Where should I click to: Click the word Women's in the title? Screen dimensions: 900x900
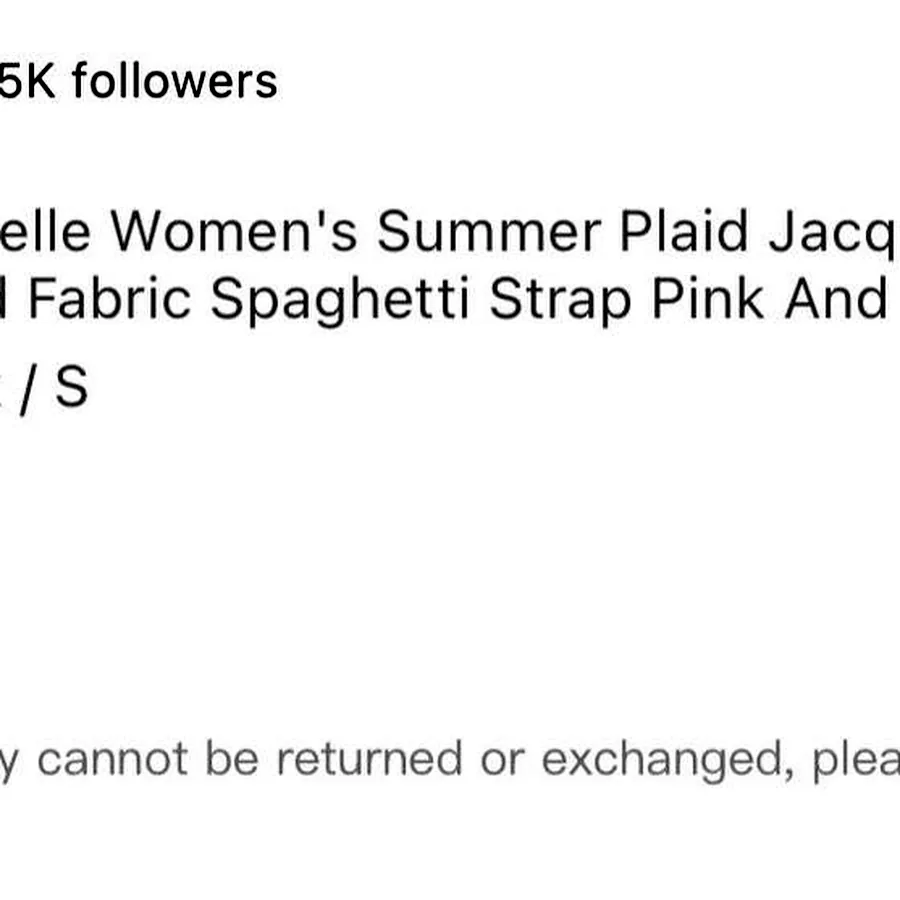[234, 230]
